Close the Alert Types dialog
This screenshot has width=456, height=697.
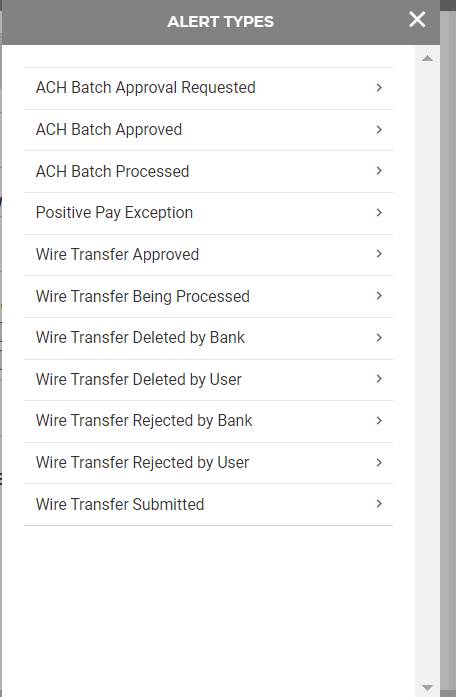(x=417, y=20)
